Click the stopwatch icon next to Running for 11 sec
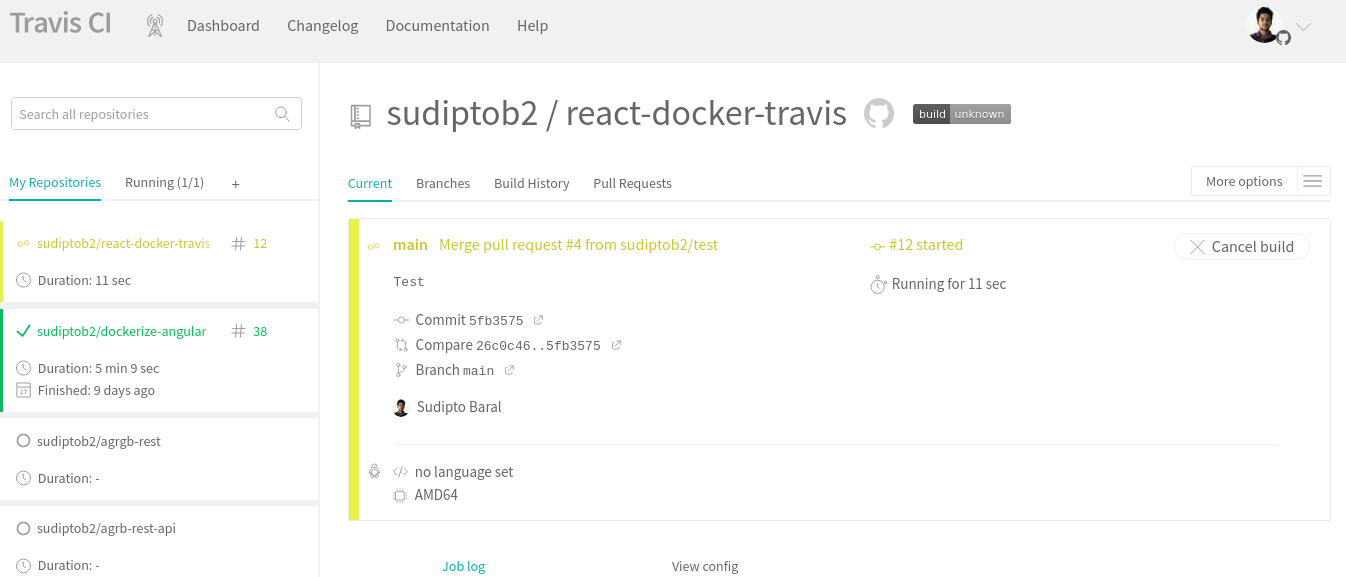1346x577 pixels. 877,283
